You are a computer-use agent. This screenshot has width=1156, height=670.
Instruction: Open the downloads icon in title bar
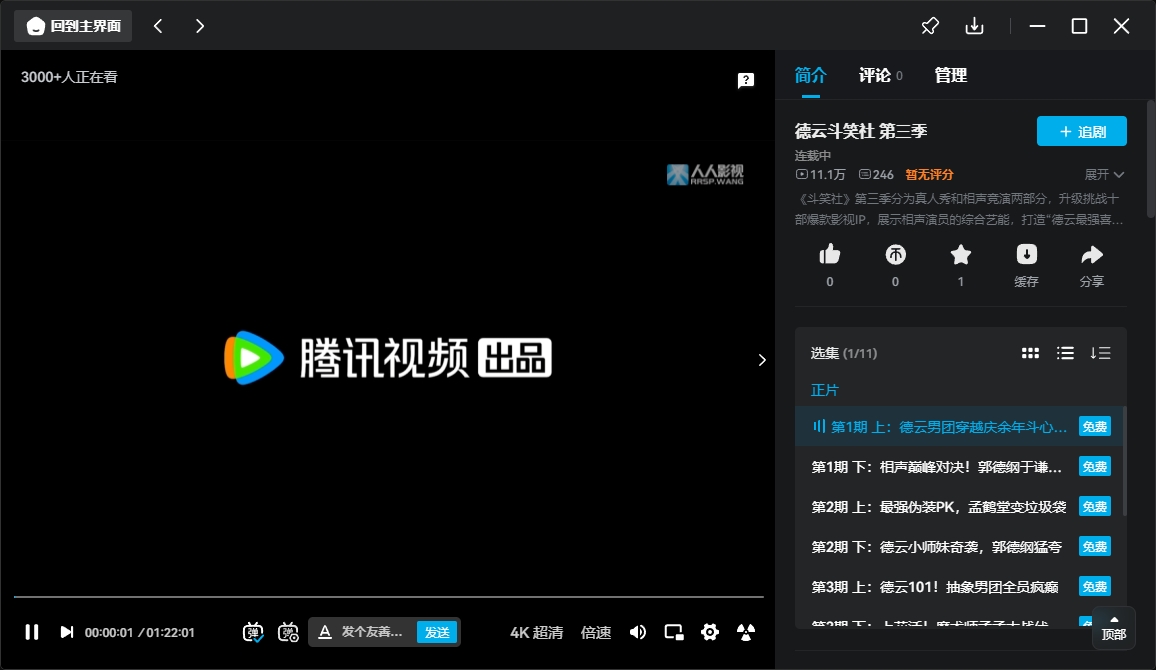(975, 26)
